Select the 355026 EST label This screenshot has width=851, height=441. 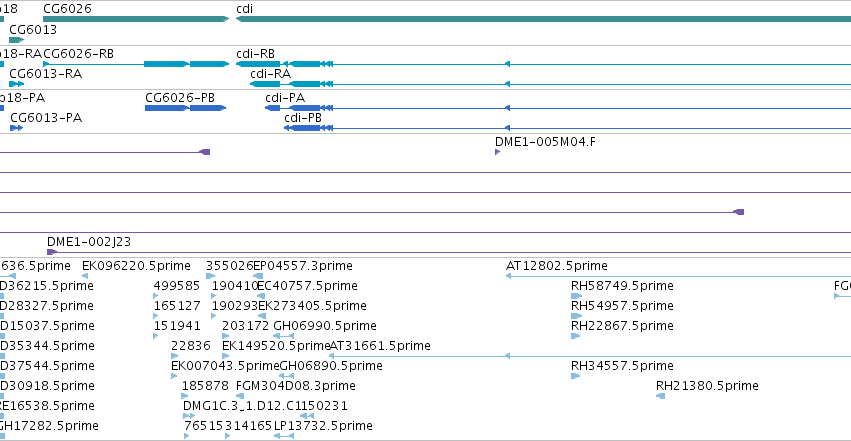point(229,266)
